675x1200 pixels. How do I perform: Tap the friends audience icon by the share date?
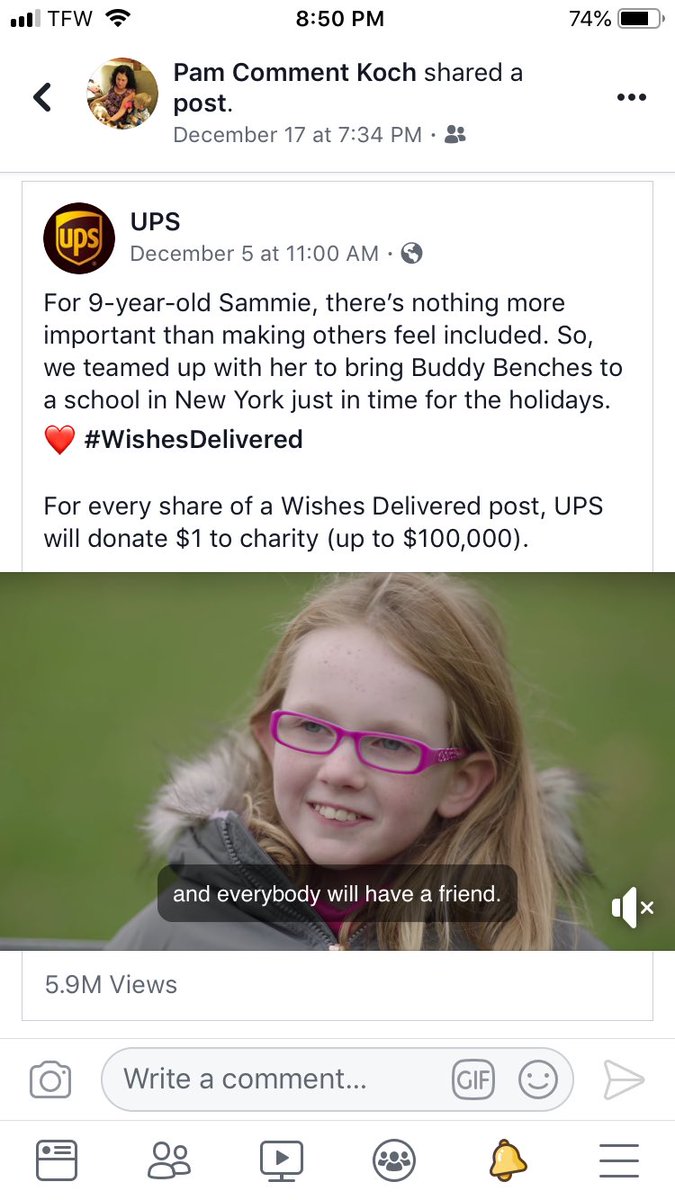pos(455,134)
